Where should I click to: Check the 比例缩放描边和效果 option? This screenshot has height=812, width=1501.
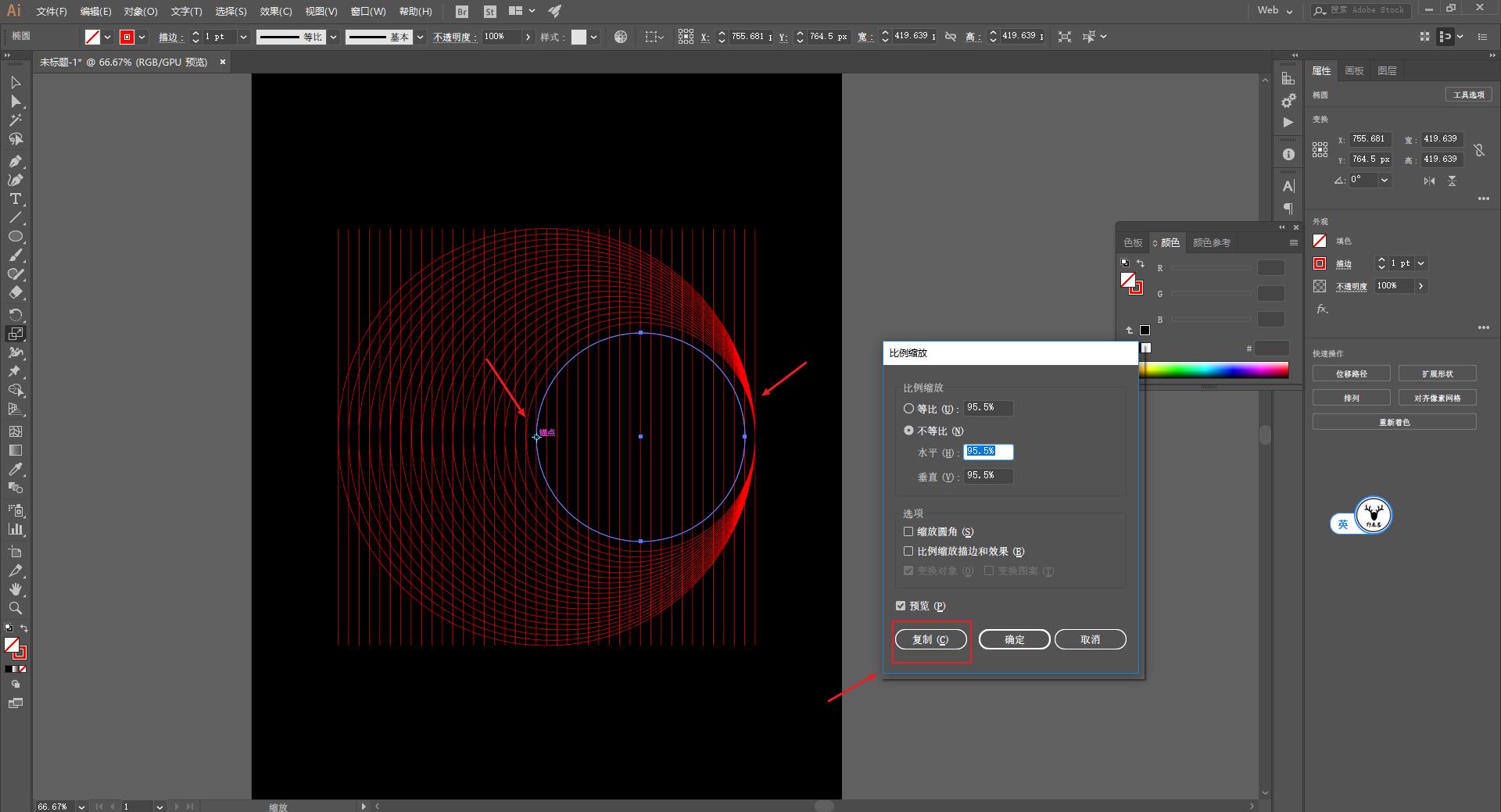pos(908,551)
